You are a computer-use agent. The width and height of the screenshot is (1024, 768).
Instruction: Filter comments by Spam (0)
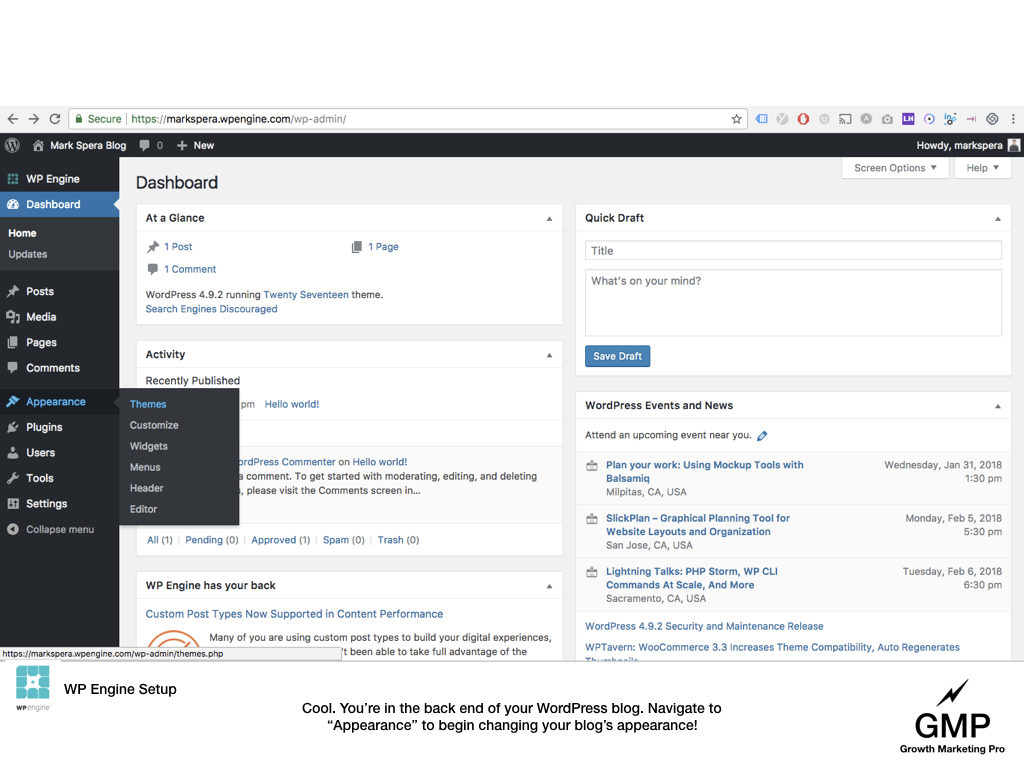pyautogui.click(x=344, y=540)
